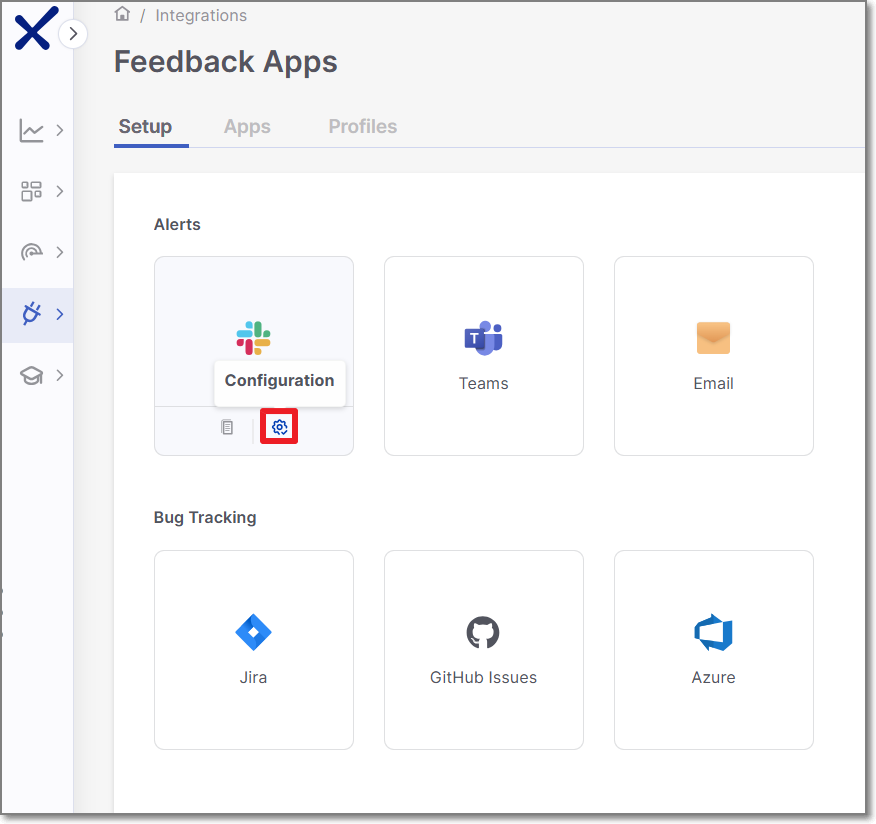The height and width of the screenshot is (824, 876).
Task: Expand the chevron beside the chart icon
Action: [60, 130]
